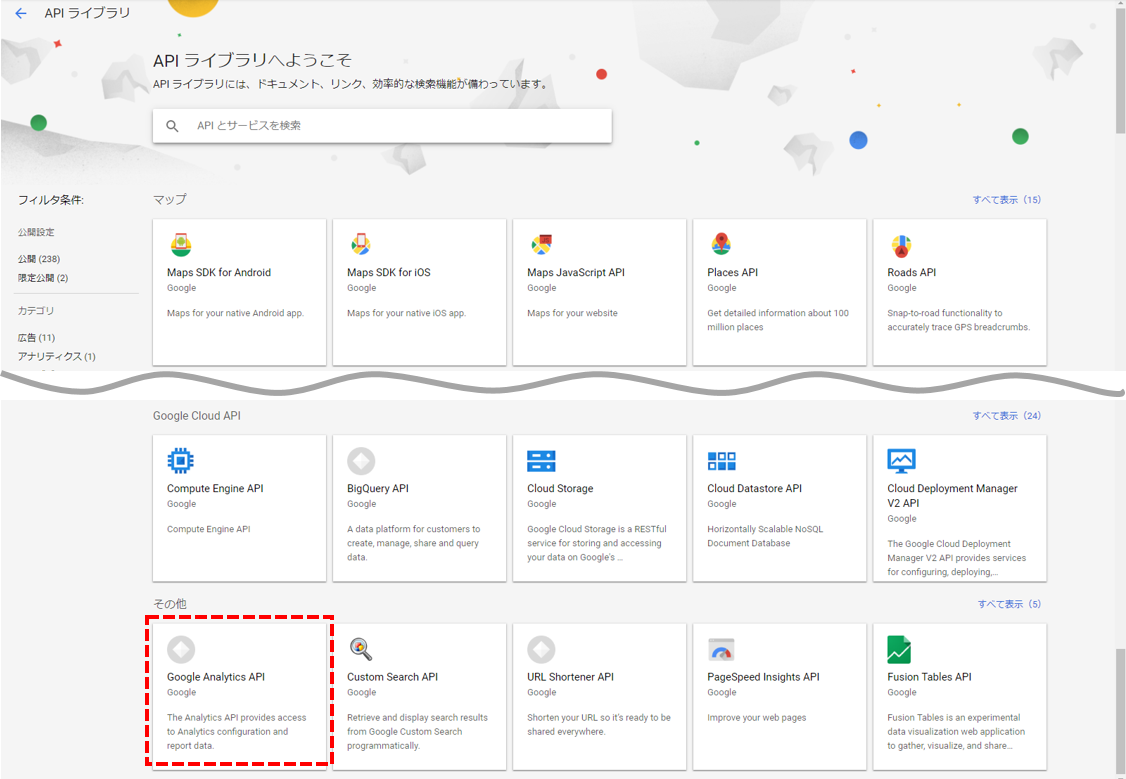The image size is (1126, 779).
Task: Click the Cloud Storage icon
Action: tap(541, 461)
